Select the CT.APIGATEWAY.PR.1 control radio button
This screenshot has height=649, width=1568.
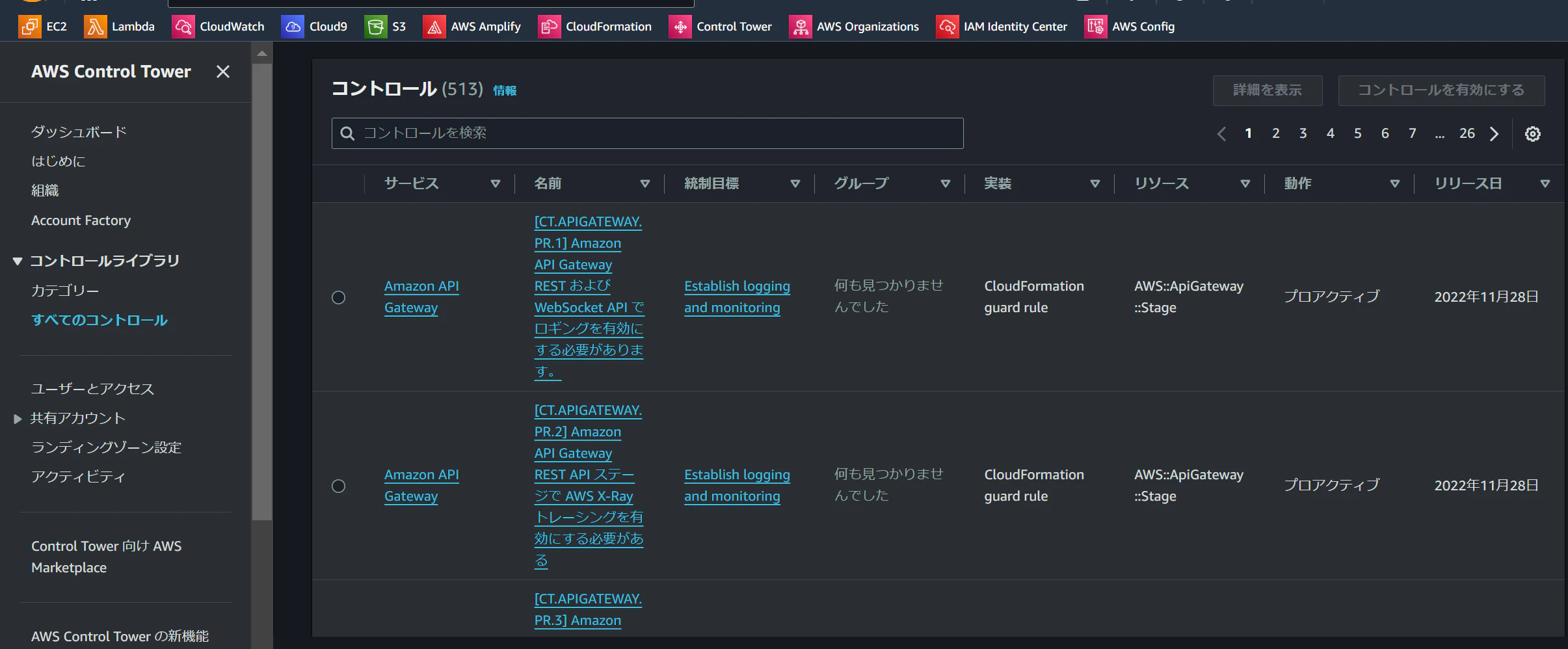point(338,297)
